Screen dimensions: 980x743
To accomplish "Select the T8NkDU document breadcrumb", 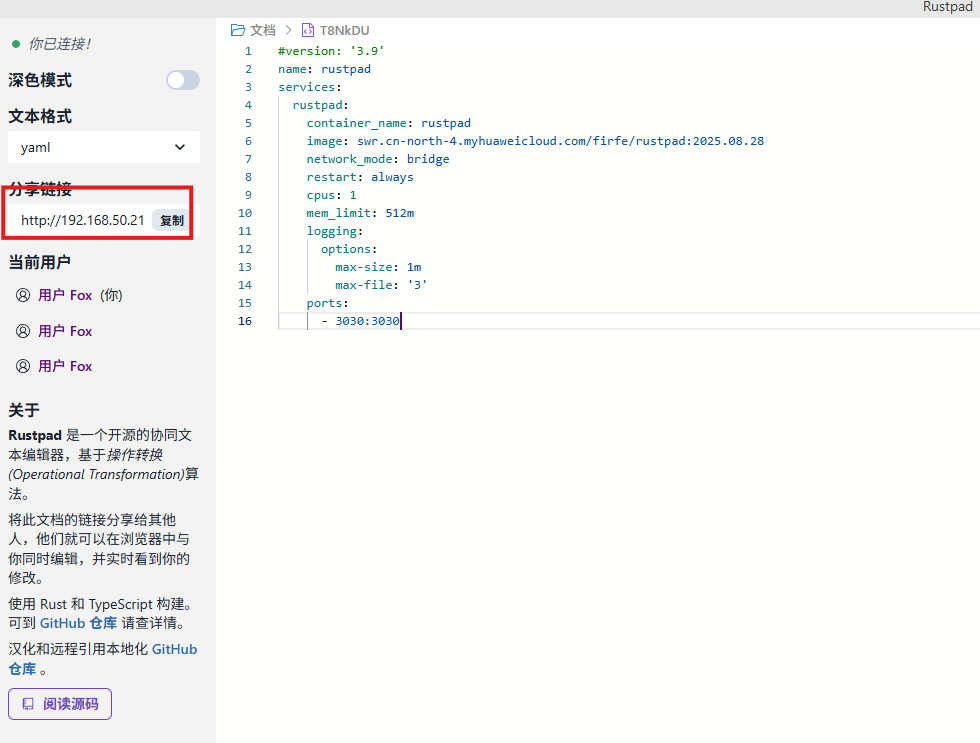I will coord(344,30).
